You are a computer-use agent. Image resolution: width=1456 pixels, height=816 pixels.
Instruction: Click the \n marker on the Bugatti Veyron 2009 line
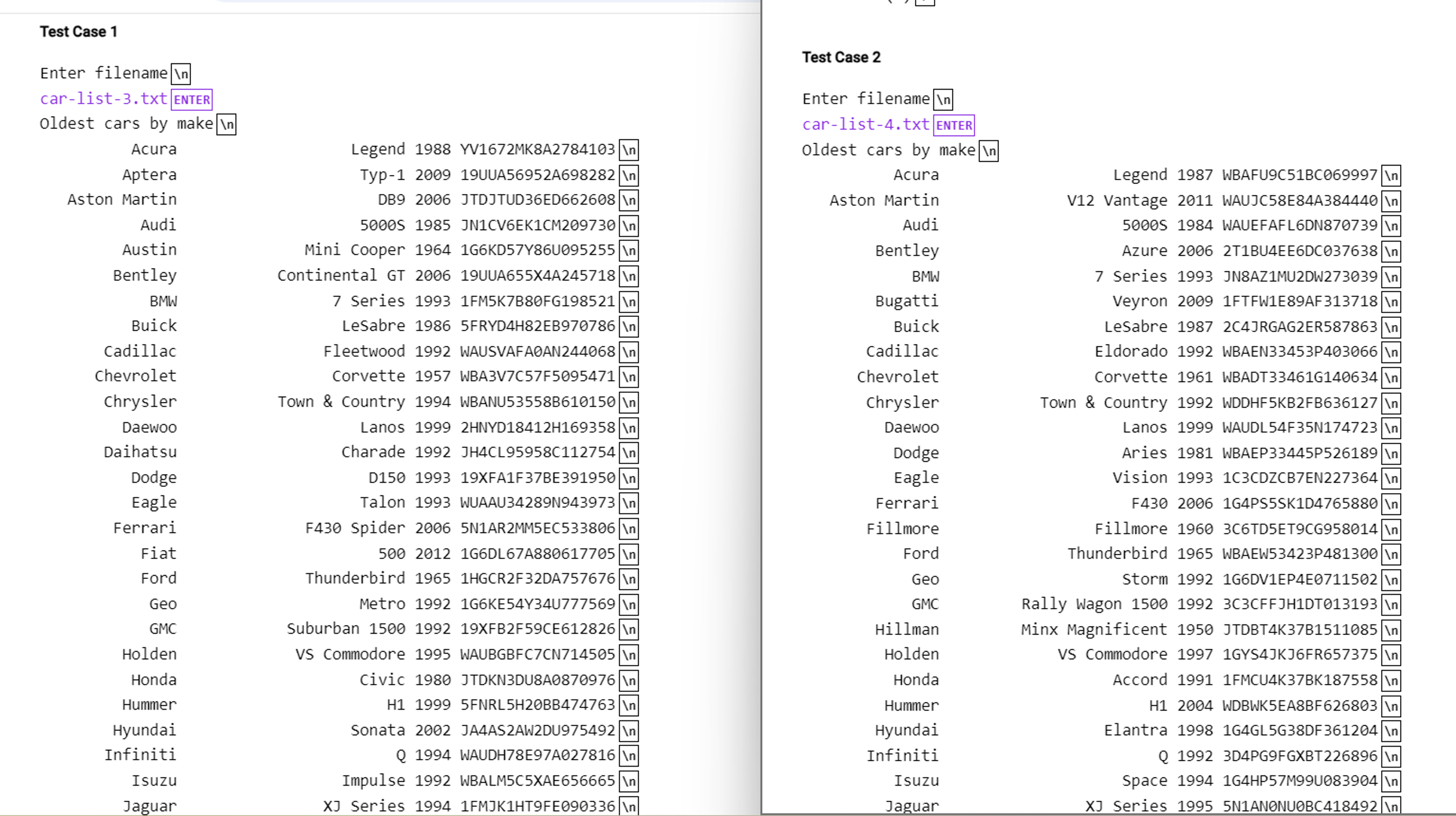1392,302
